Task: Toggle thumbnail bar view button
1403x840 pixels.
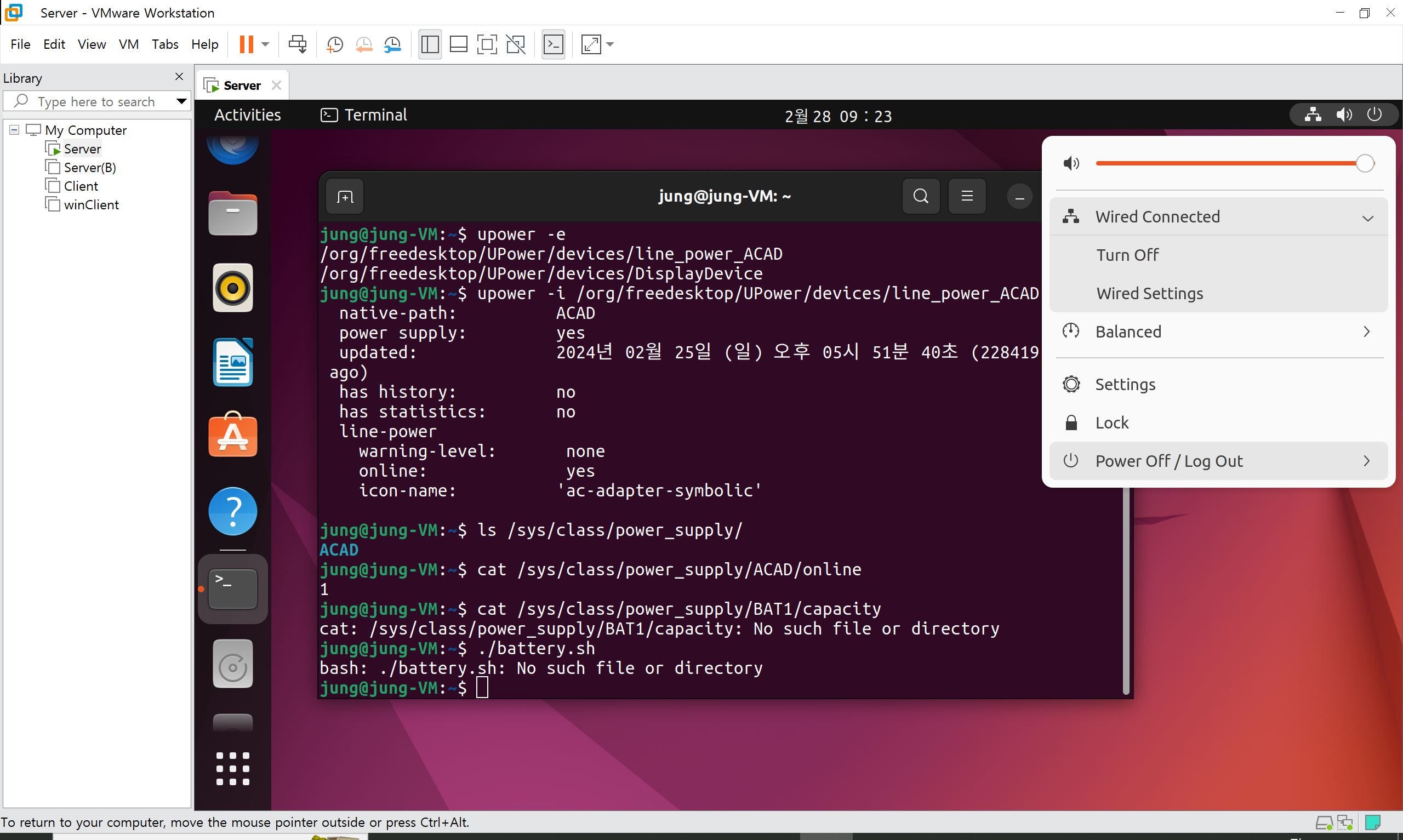Action: pyautogui.click(x=458, y=44)
